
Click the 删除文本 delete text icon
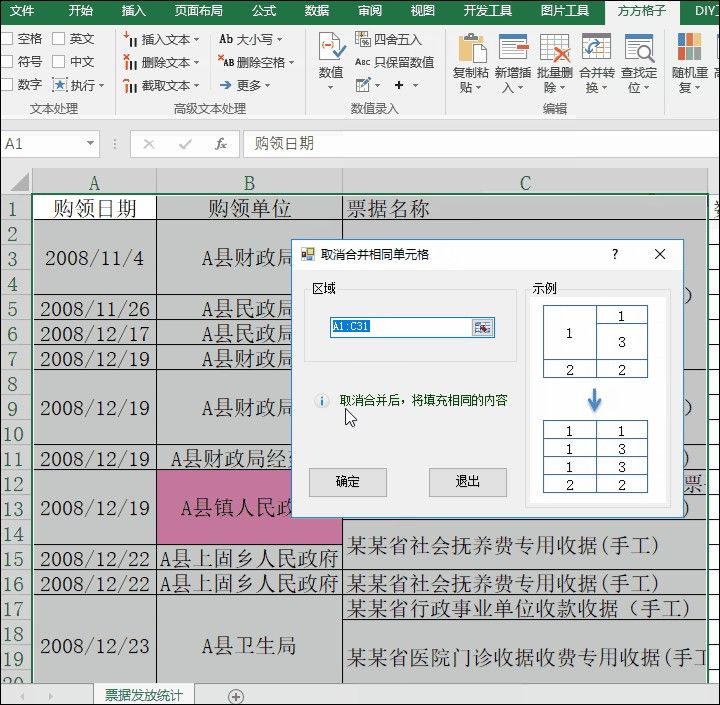click(130, 62)
